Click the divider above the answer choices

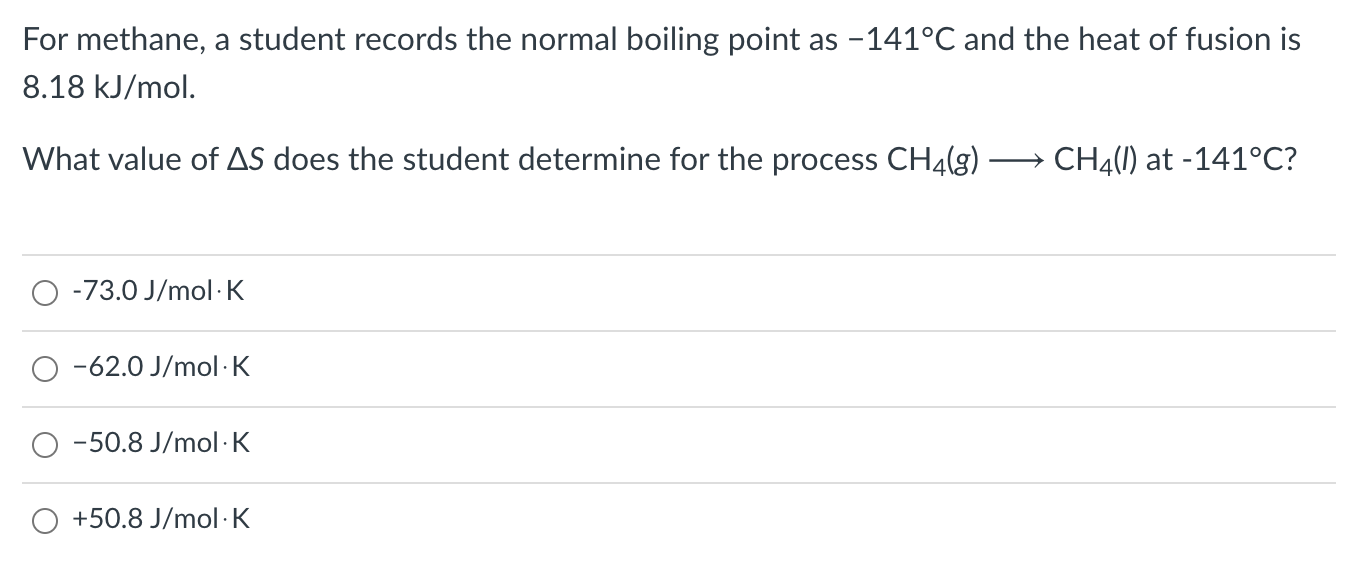672,255
